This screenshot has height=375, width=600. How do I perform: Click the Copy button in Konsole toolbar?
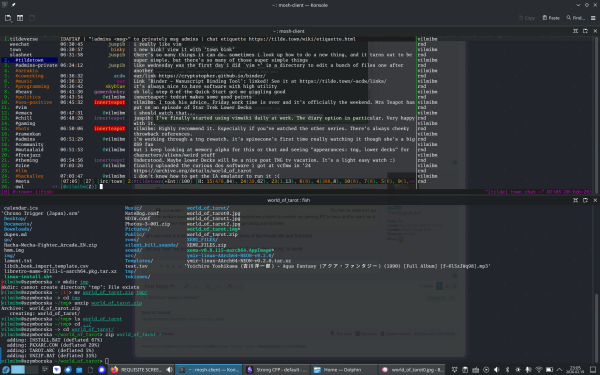pos(527,18)
